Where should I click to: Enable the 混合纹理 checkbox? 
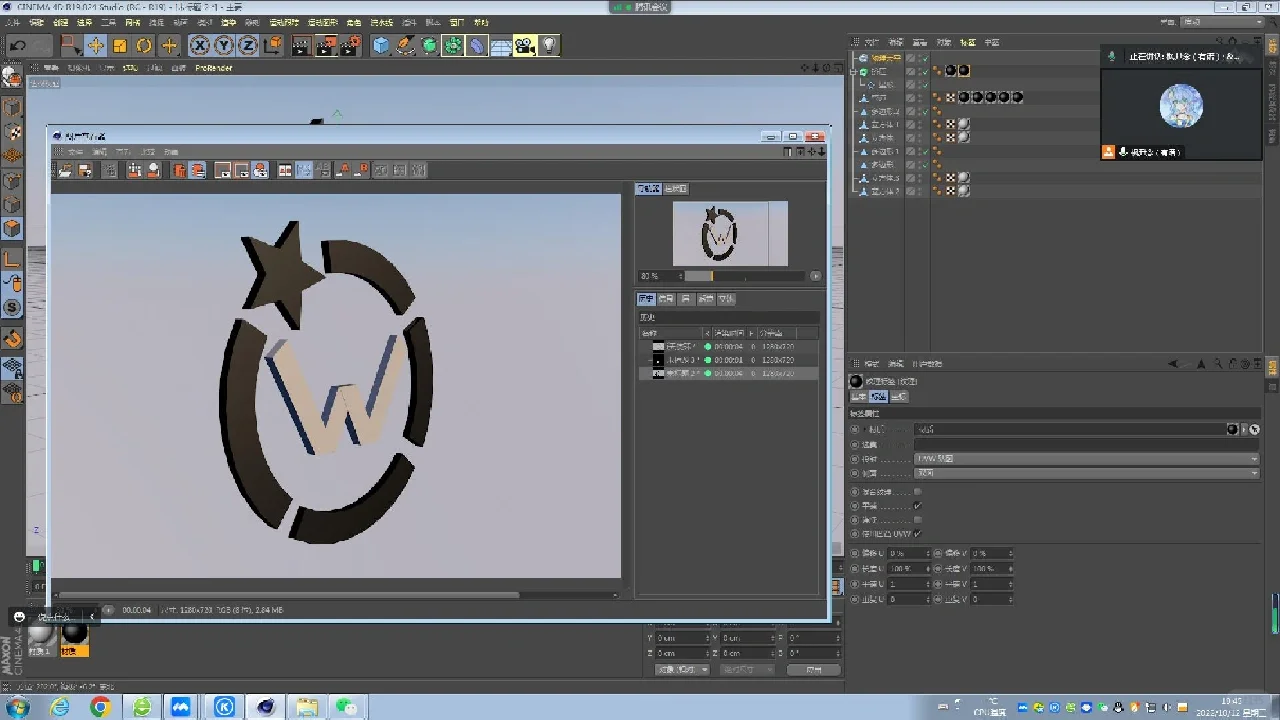pyautogui.click(x=917, y=492)
